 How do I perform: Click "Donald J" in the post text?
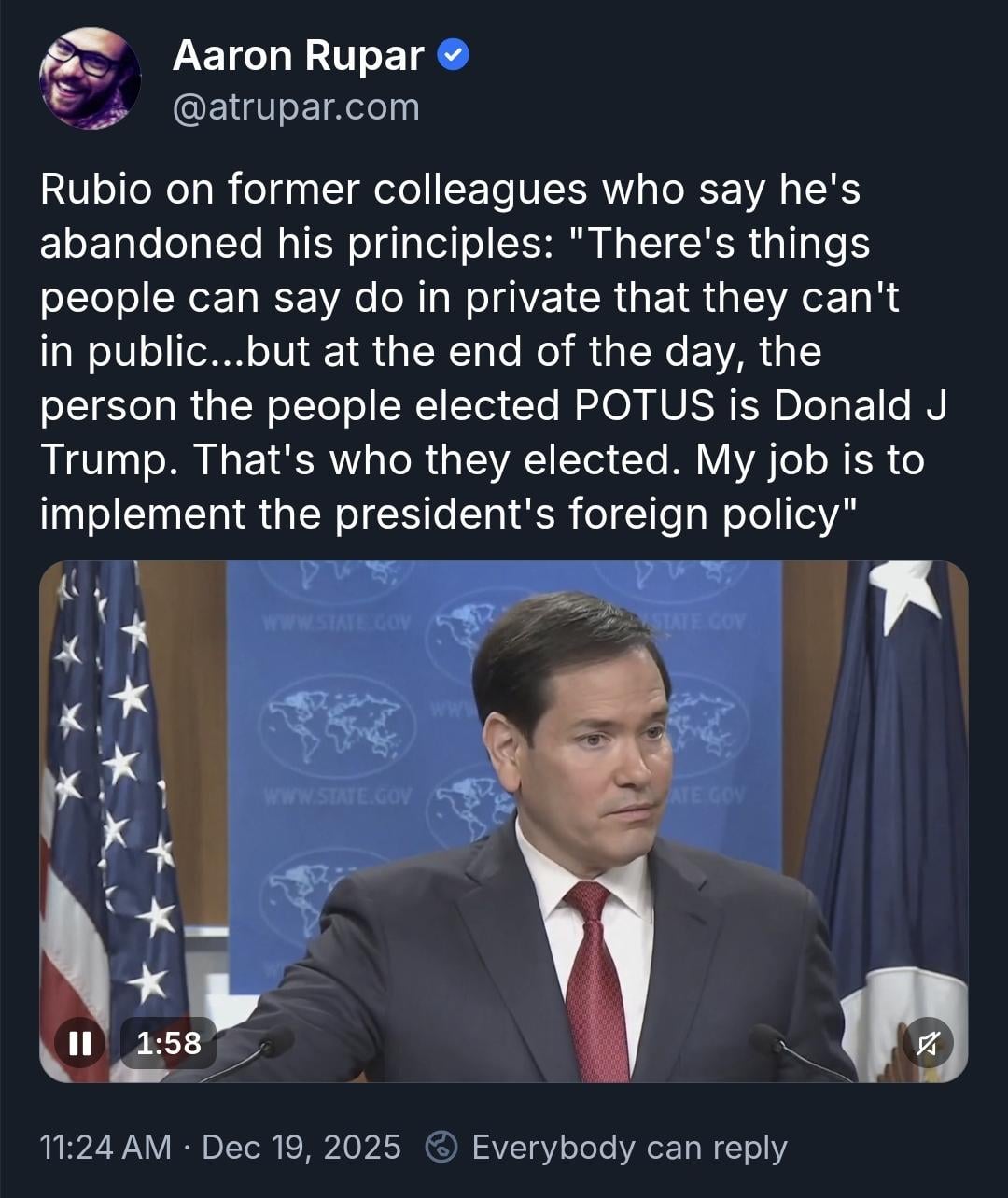pos(861,406)
